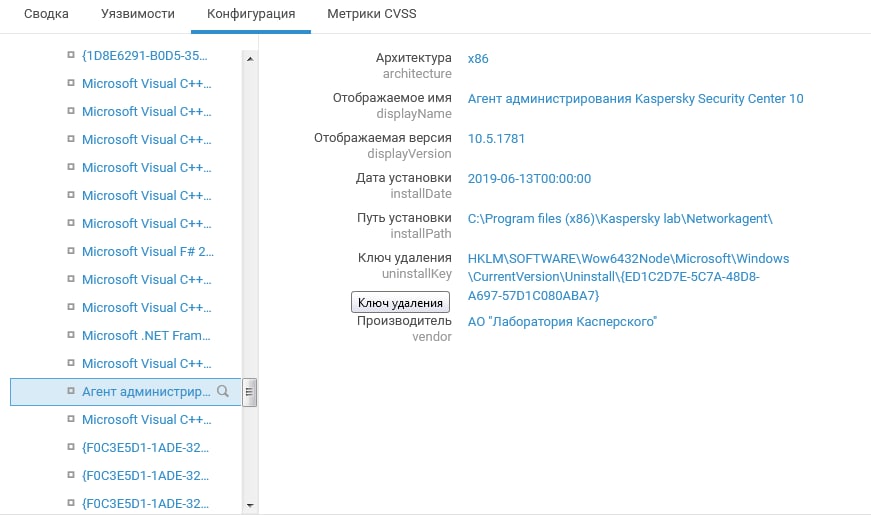Click the Производитель field label
Screen dimensions: 871x515
(404, 321)
